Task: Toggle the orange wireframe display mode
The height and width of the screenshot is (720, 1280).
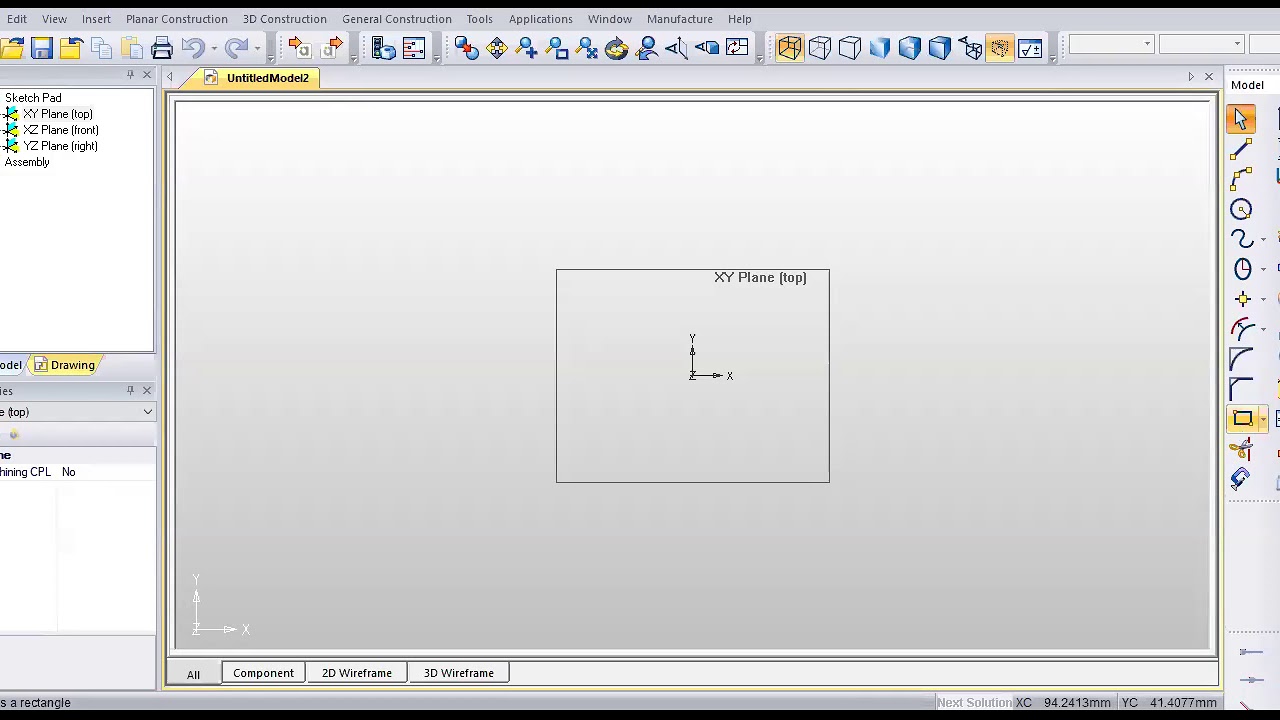Action: click(789, 48)
